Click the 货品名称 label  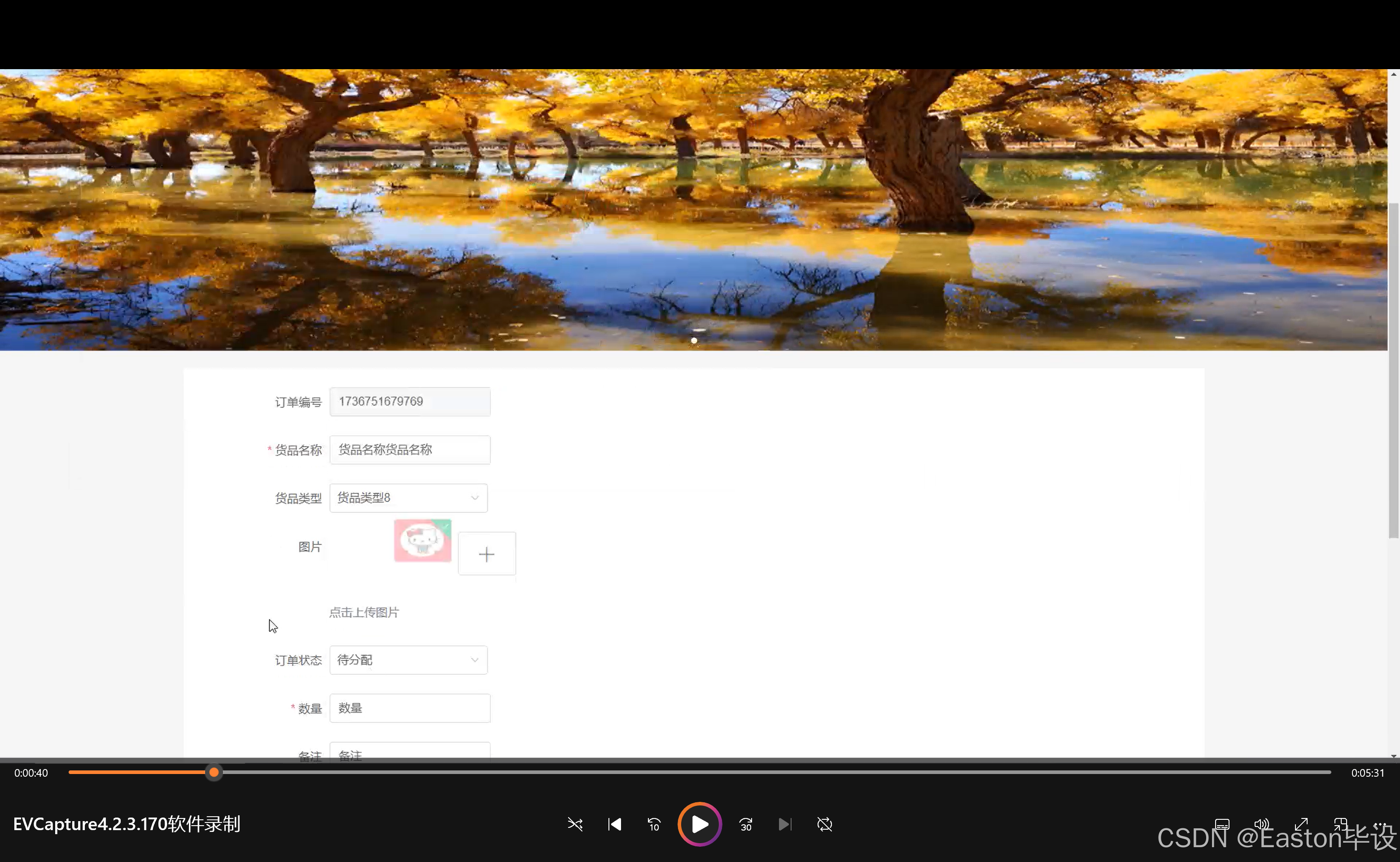tap(298, 450)
